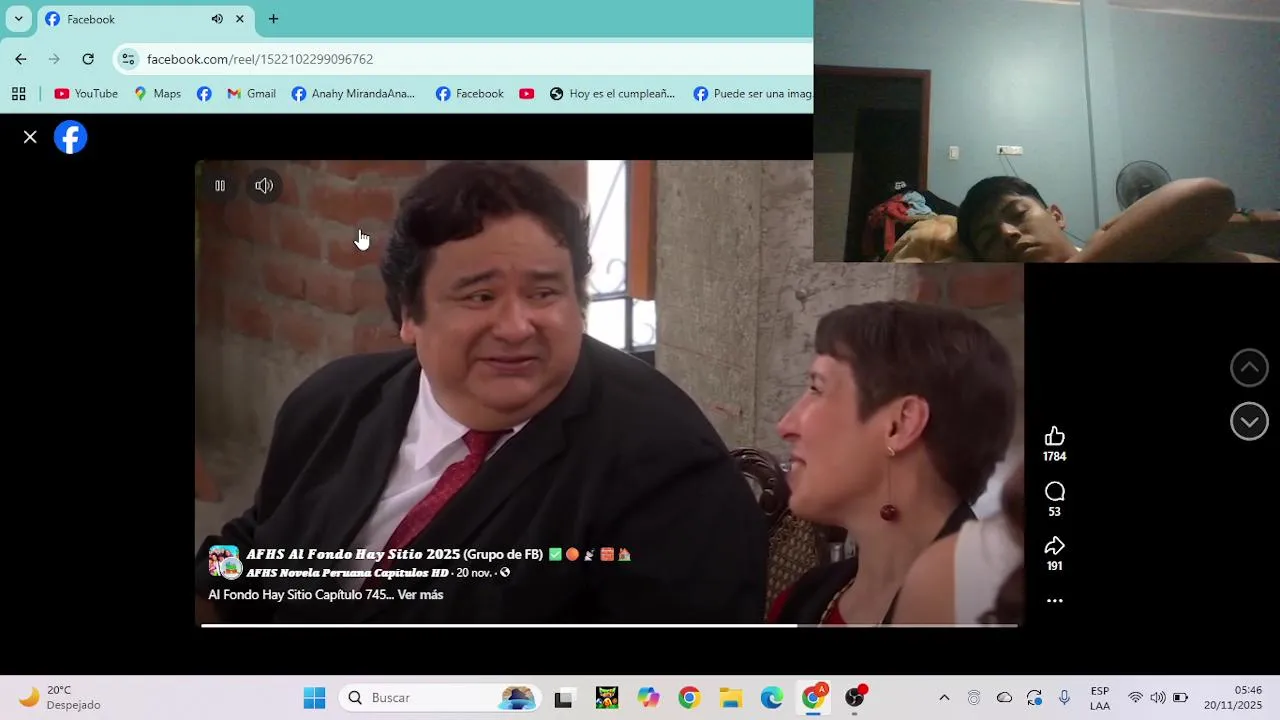The image size is (1280, 720).
Task: Open Puede ser una imag... bookmark
Action: tap(753, 93)
